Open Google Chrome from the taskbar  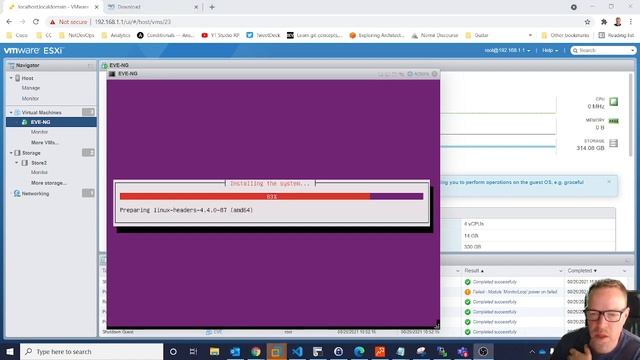tap(256, 351)
